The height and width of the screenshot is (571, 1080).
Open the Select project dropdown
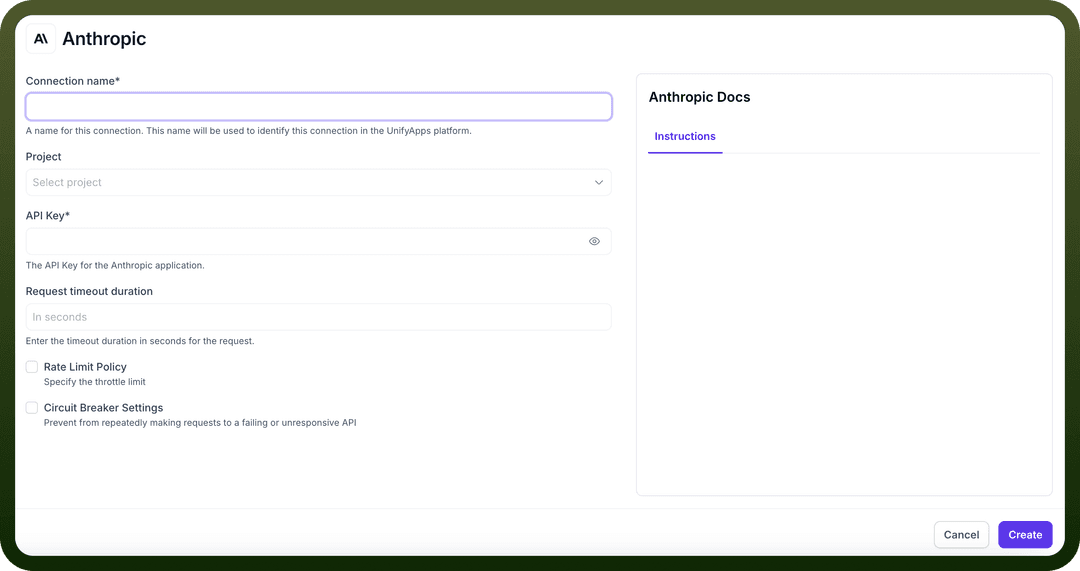[x=318, y=183]
